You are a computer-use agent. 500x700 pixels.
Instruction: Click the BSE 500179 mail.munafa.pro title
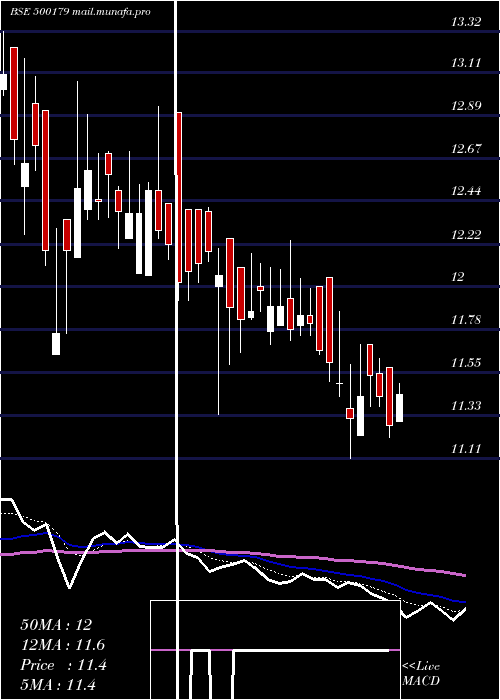point(80,12)
